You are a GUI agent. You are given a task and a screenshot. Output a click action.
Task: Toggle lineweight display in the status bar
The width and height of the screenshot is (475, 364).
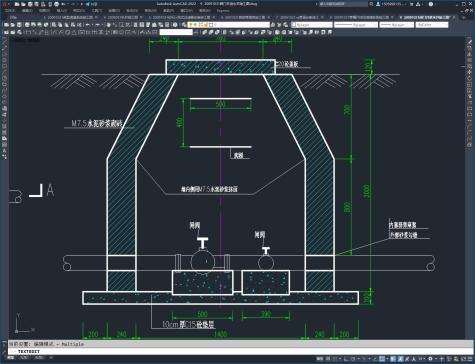tap(393, 359)
